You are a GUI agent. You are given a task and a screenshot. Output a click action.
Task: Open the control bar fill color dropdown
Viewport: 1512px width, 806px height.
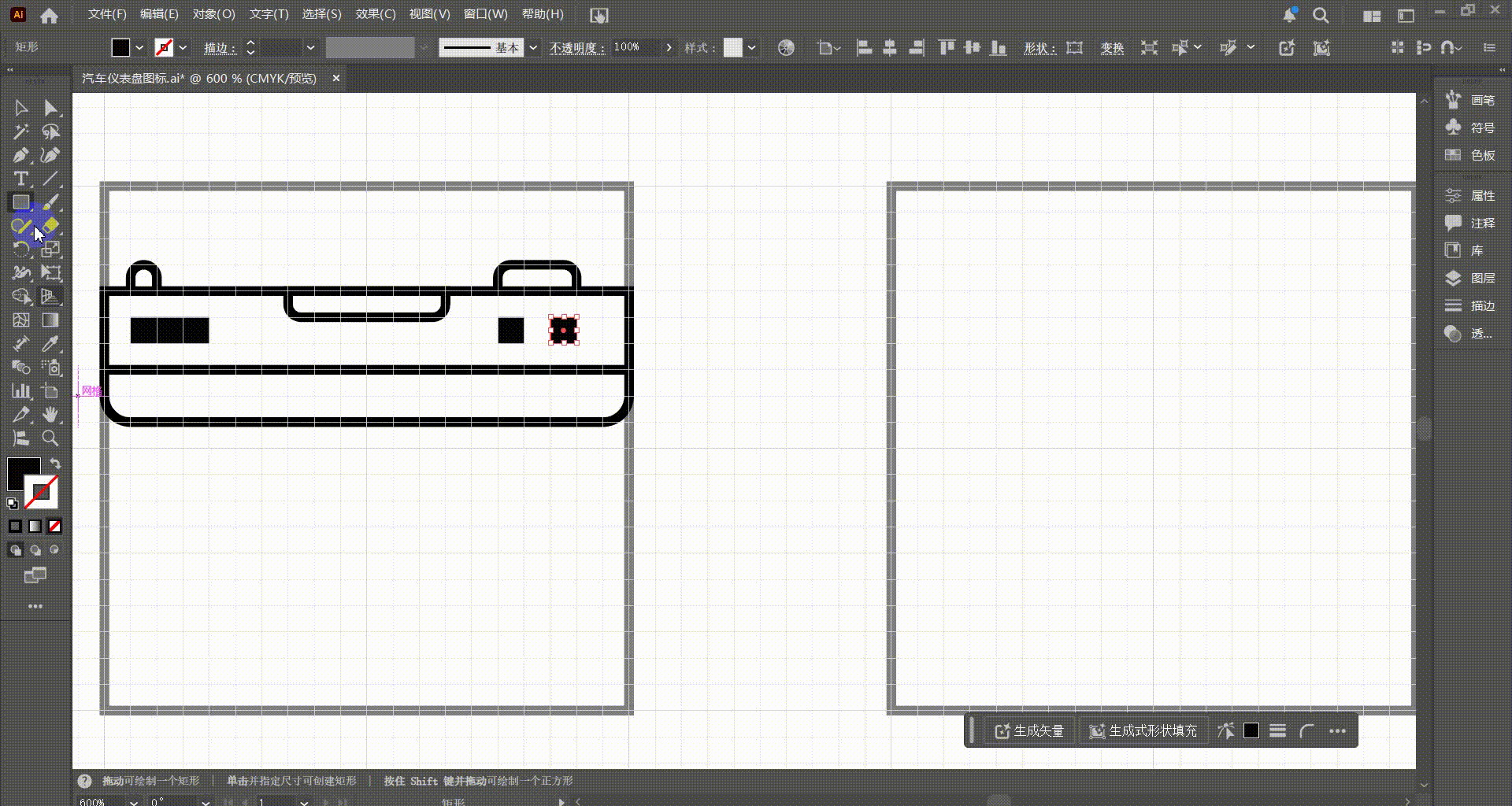tap(139, 48)
